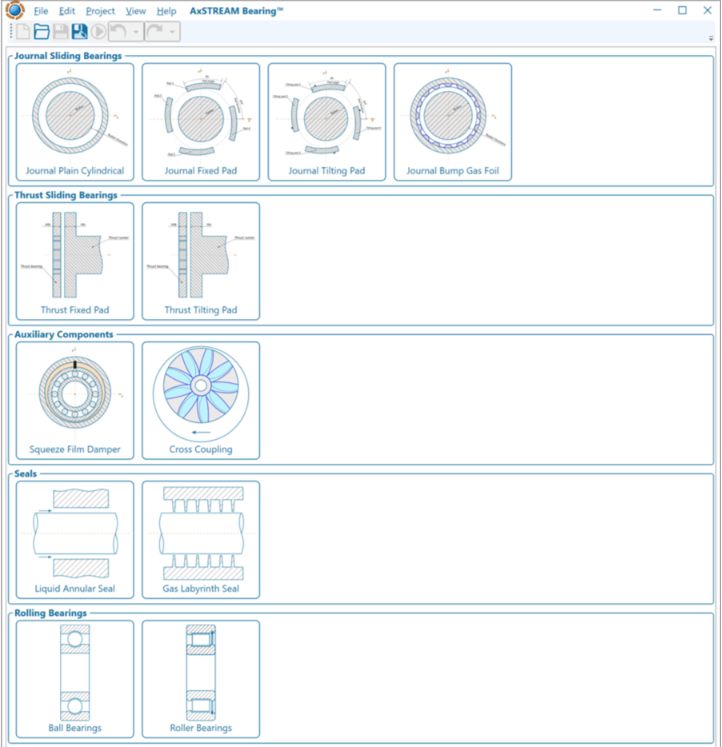722x747 pixels.
Task: Choose the Journal Tilting Pad bearing
Action: tap(327, 122)
